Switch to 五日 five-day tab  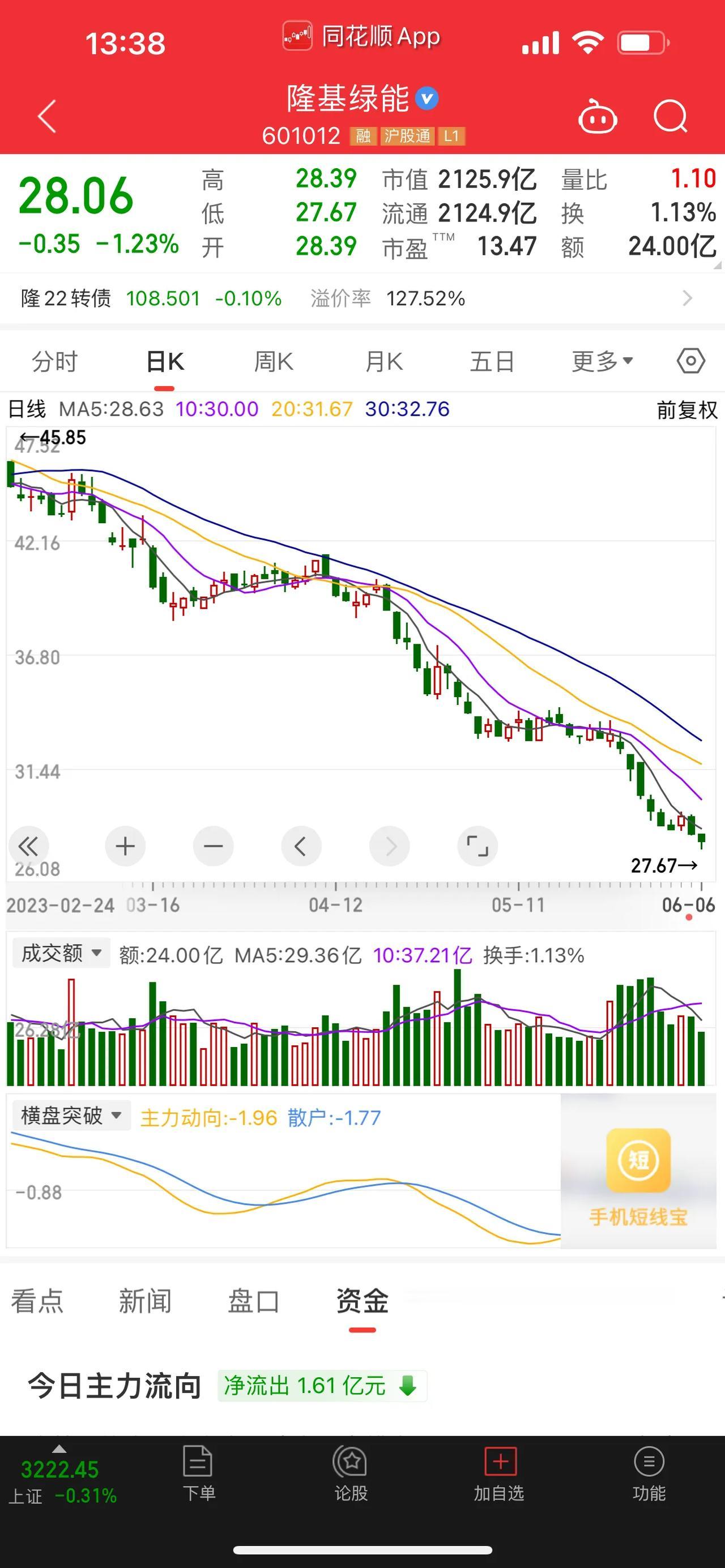[492, 362]
